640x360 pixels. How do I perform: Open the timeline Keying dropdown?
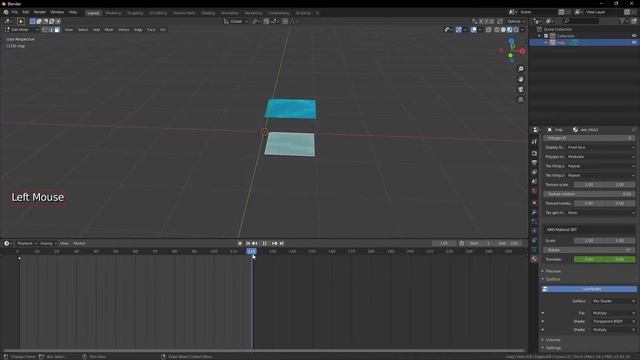[x=48, y=243]
